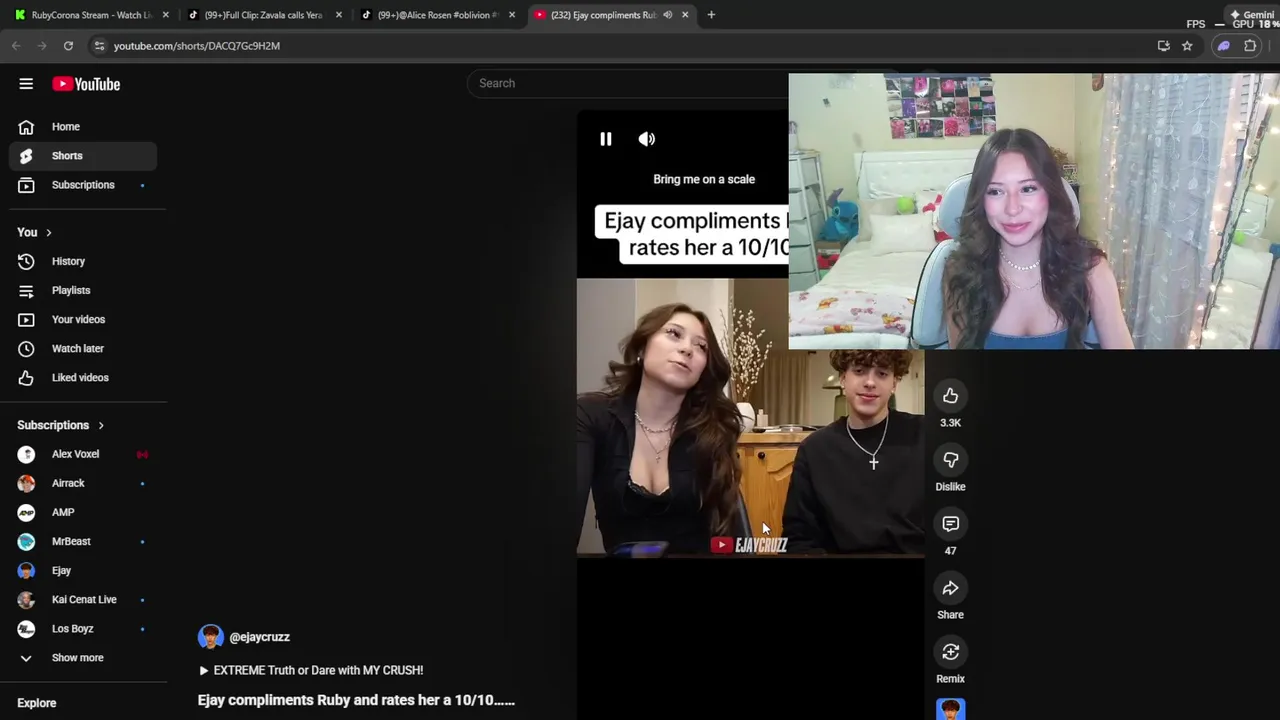Open the Los Boyz channel
The width and height of the screenshot is (1280, 720).
pyautogui.click(x=83, y=628)
